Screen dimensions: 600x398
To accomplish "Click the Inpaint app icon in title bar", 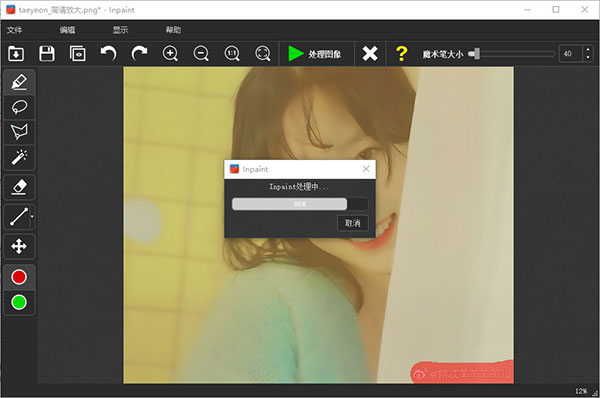I will point(11,10).
